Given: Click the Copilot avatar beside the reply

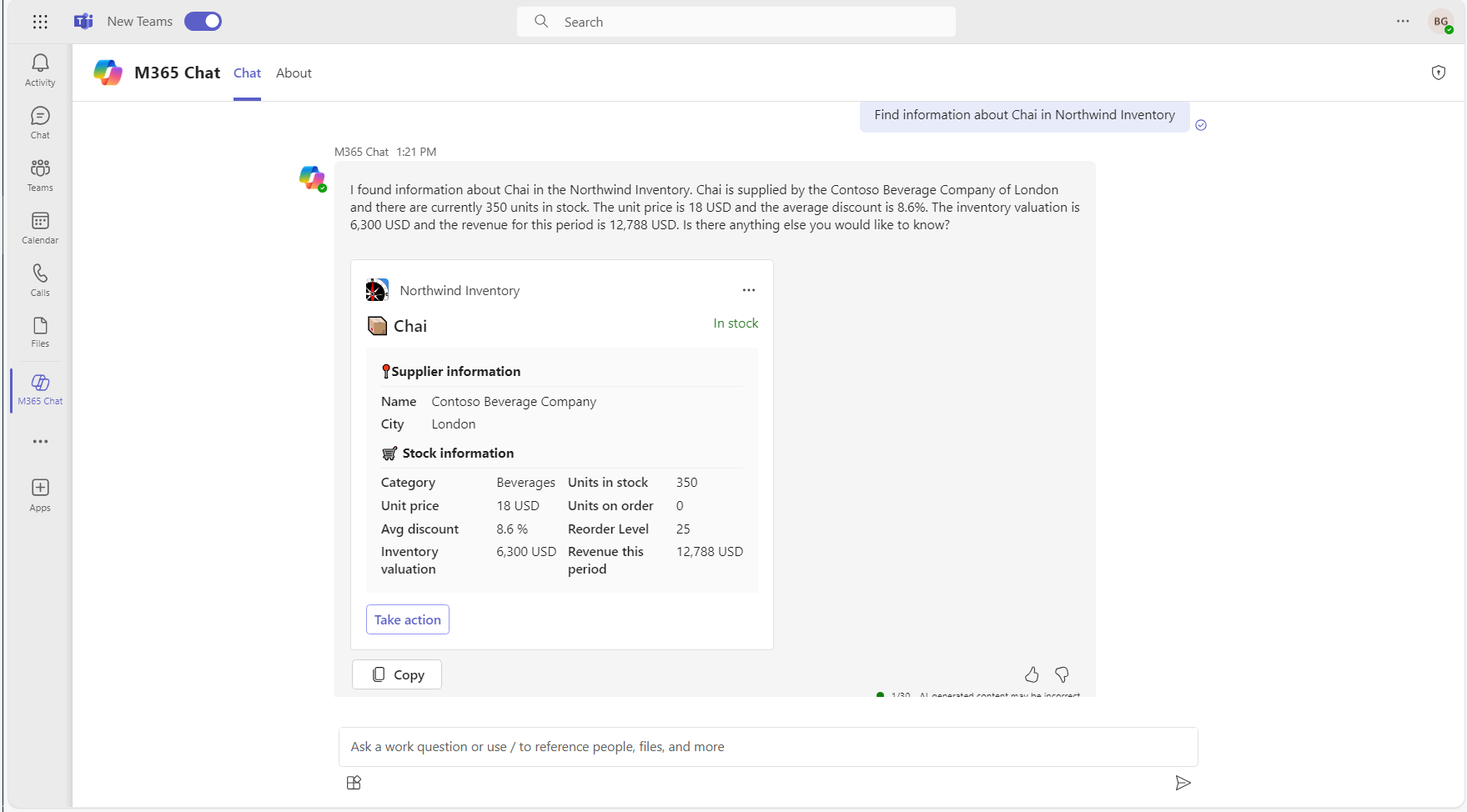Looking at the screenshot, I should (x=312, y=178).
